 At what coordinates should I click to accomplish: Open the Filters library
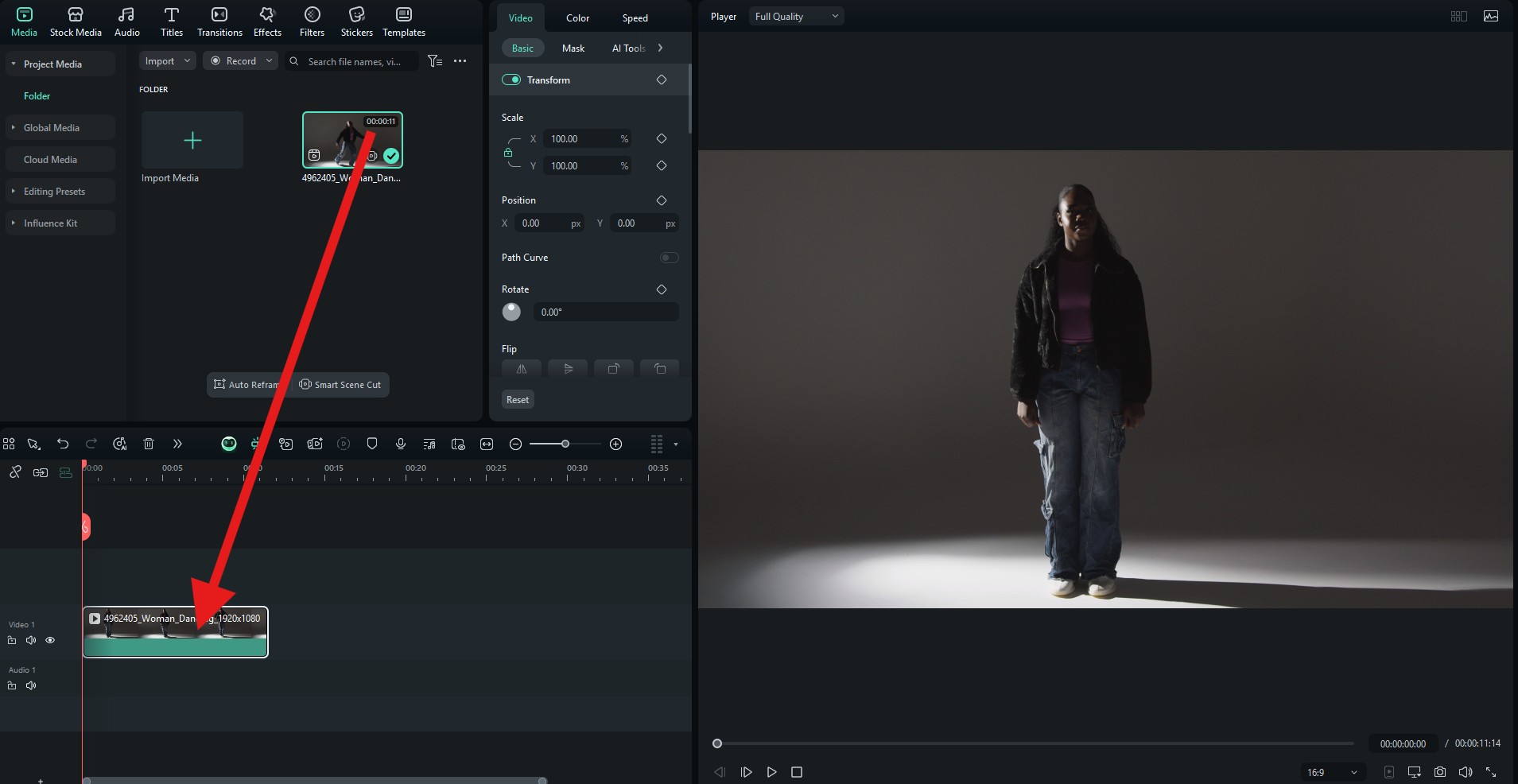point(312,22)
